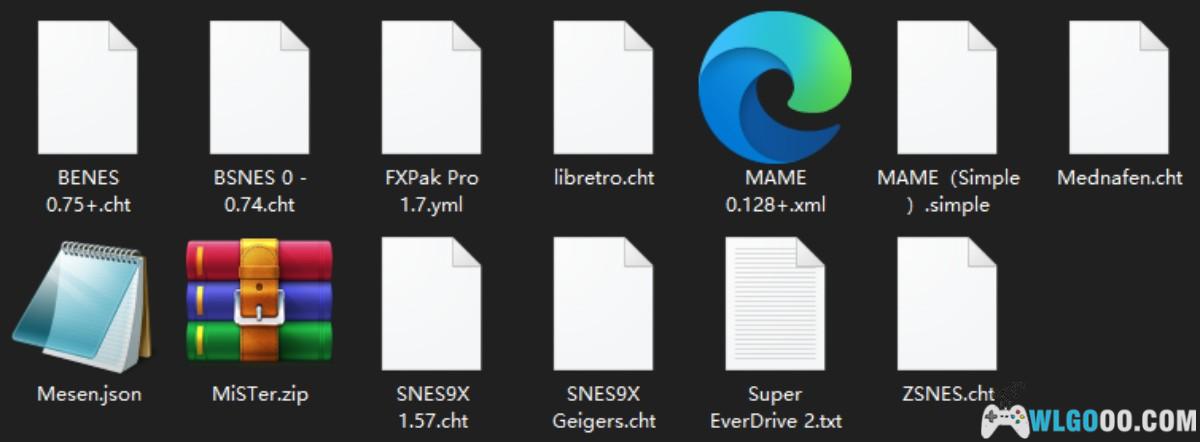1200x442 pixels.
Task: Select the Mednafen.cht file icon
Action: [1120, 87]
